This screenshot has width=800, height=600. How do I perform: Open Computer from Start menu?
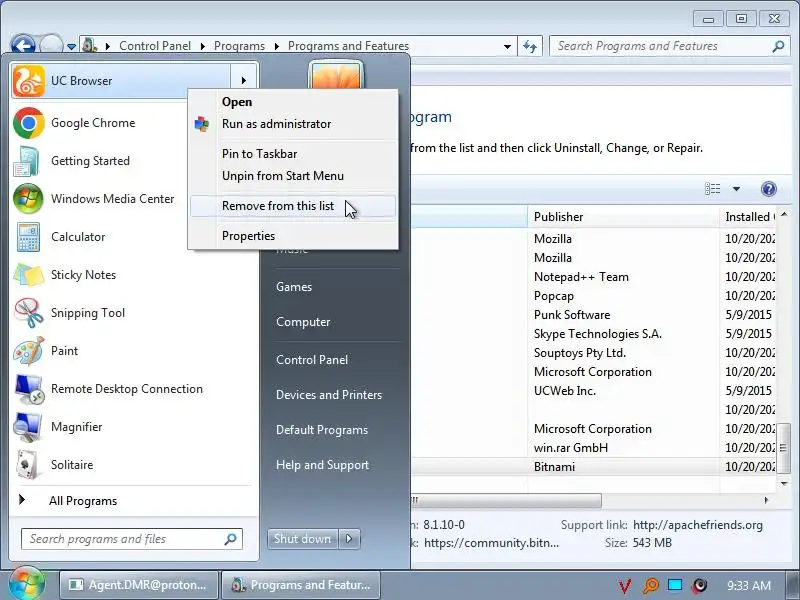(303, 322)
